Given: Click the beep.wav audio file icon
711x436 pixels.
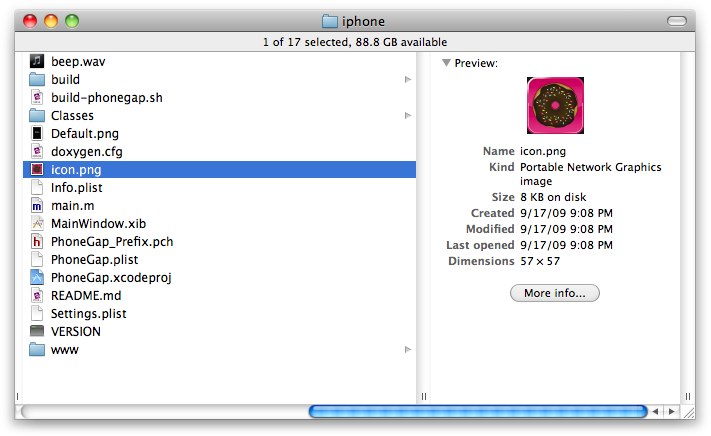Looking at the screenshot, I should click(x=37, y=61).
